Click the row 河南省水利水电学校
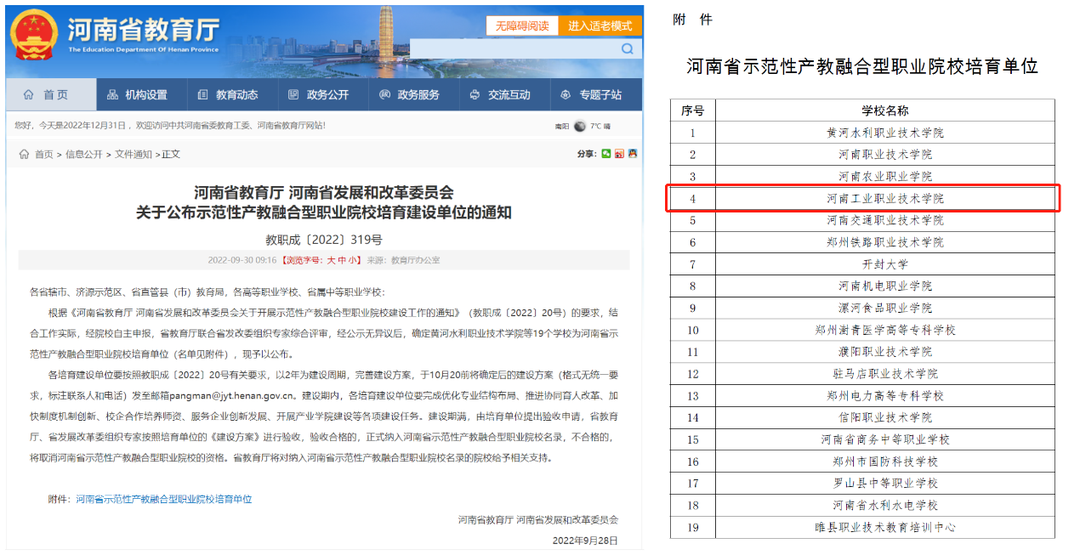Image resolution: width=1080 pixels, height=555 pixels. 862,505
